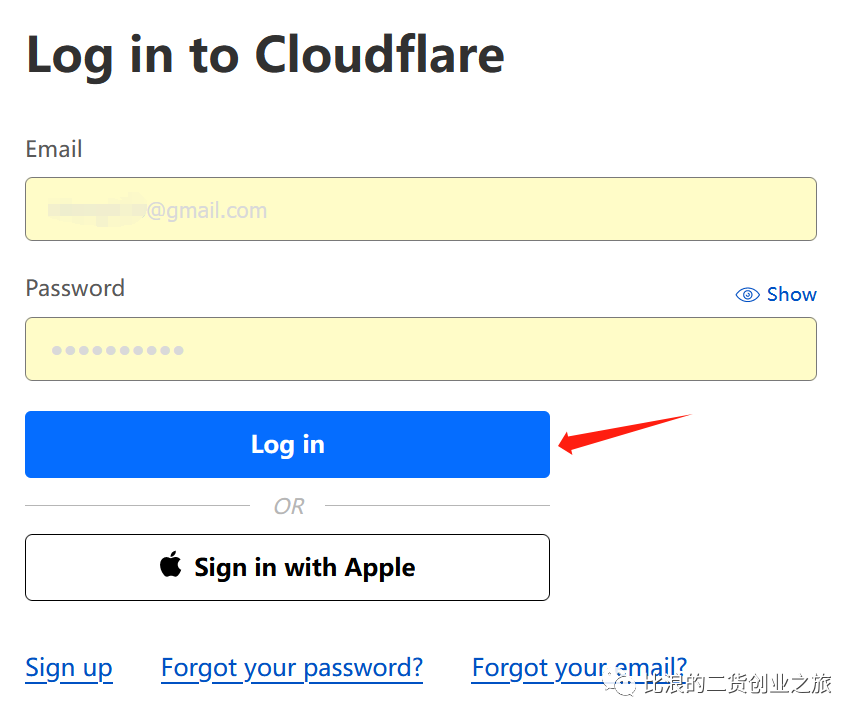
Task: Click the Chinese watermark text
Action: coord(737,684)
